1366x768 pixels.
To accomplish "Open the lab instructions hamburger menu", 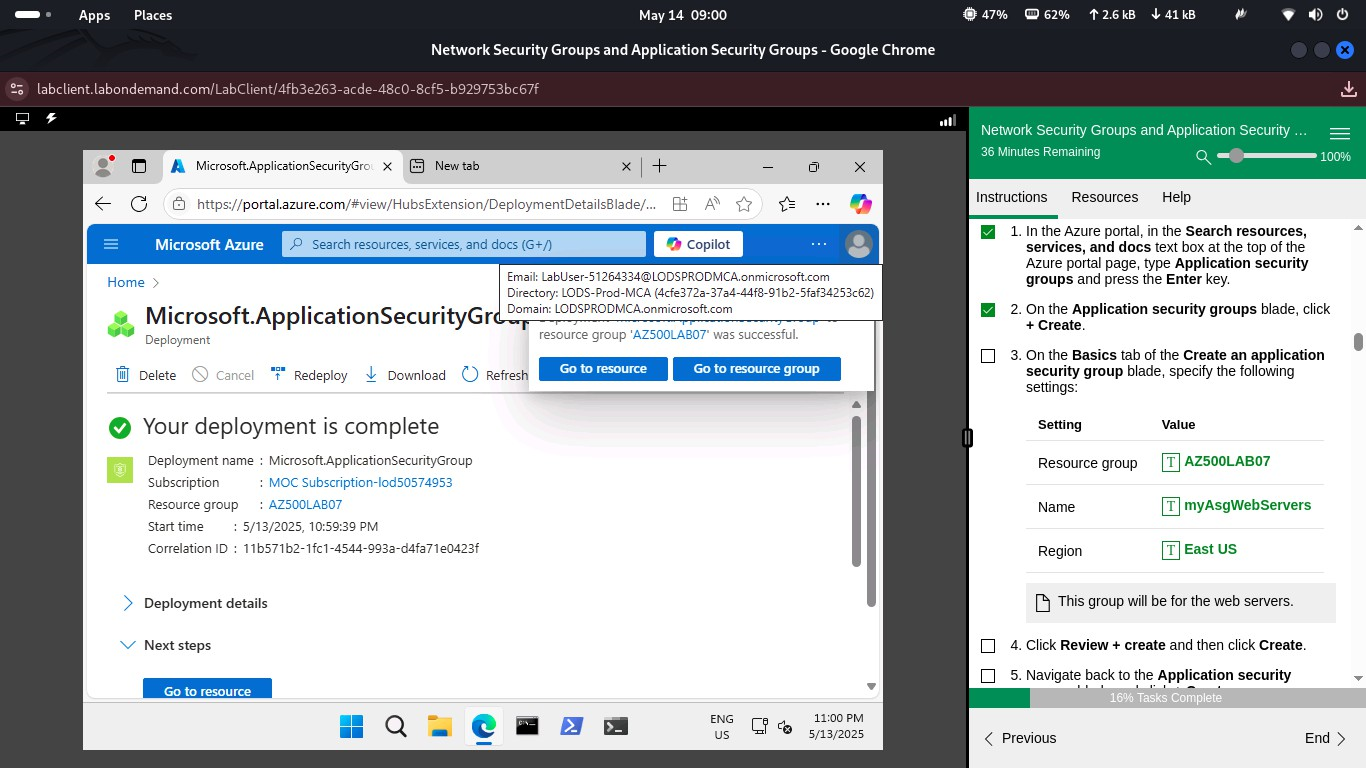I will pyautogui.click(x=1339, y=134).
